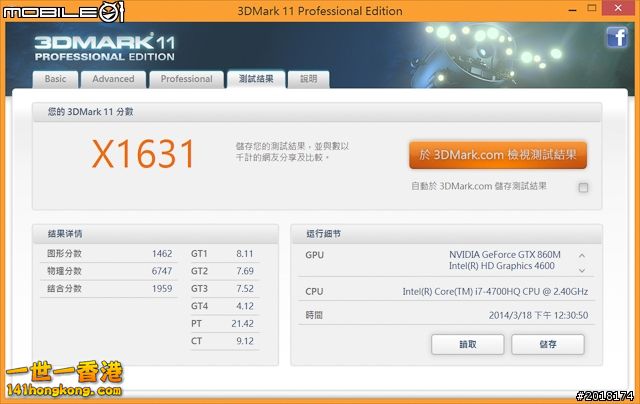Close the 3DMark 11 window
Screen dimensions: 640x404
click(618, 8)
